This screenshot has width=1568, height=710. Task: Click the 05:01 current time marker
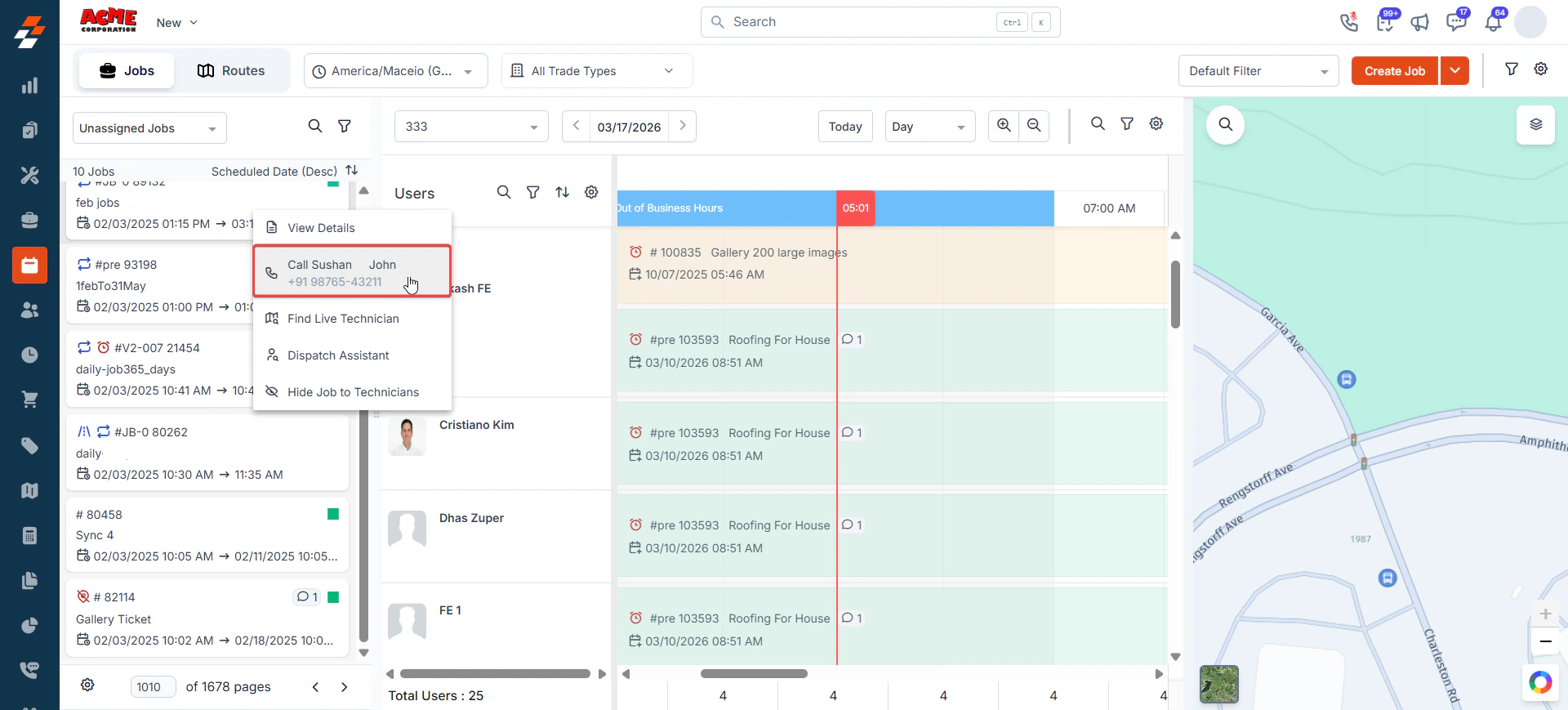pyautogui.click(x=855, y=208)
